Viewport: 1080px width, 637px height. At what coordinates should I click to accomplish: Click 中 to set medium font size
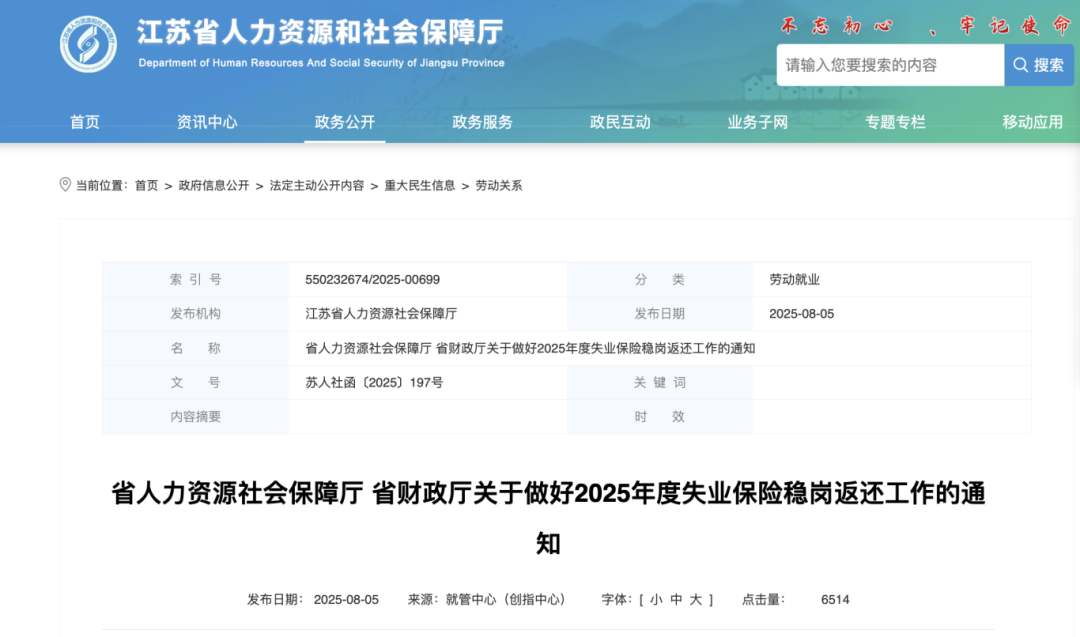point(675,599)
